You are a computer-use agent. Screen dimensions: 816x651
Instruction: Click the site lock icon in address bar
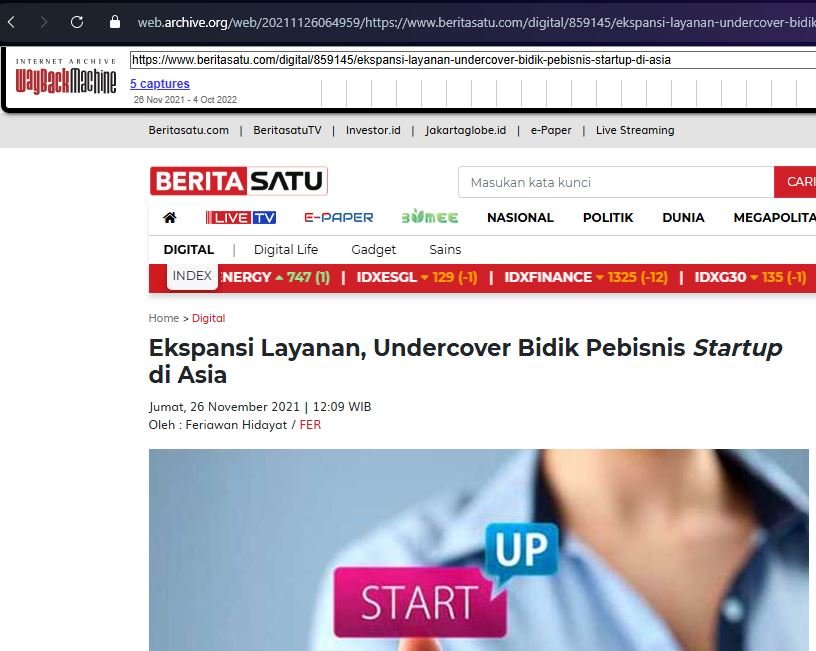click(x=115, y=21)
